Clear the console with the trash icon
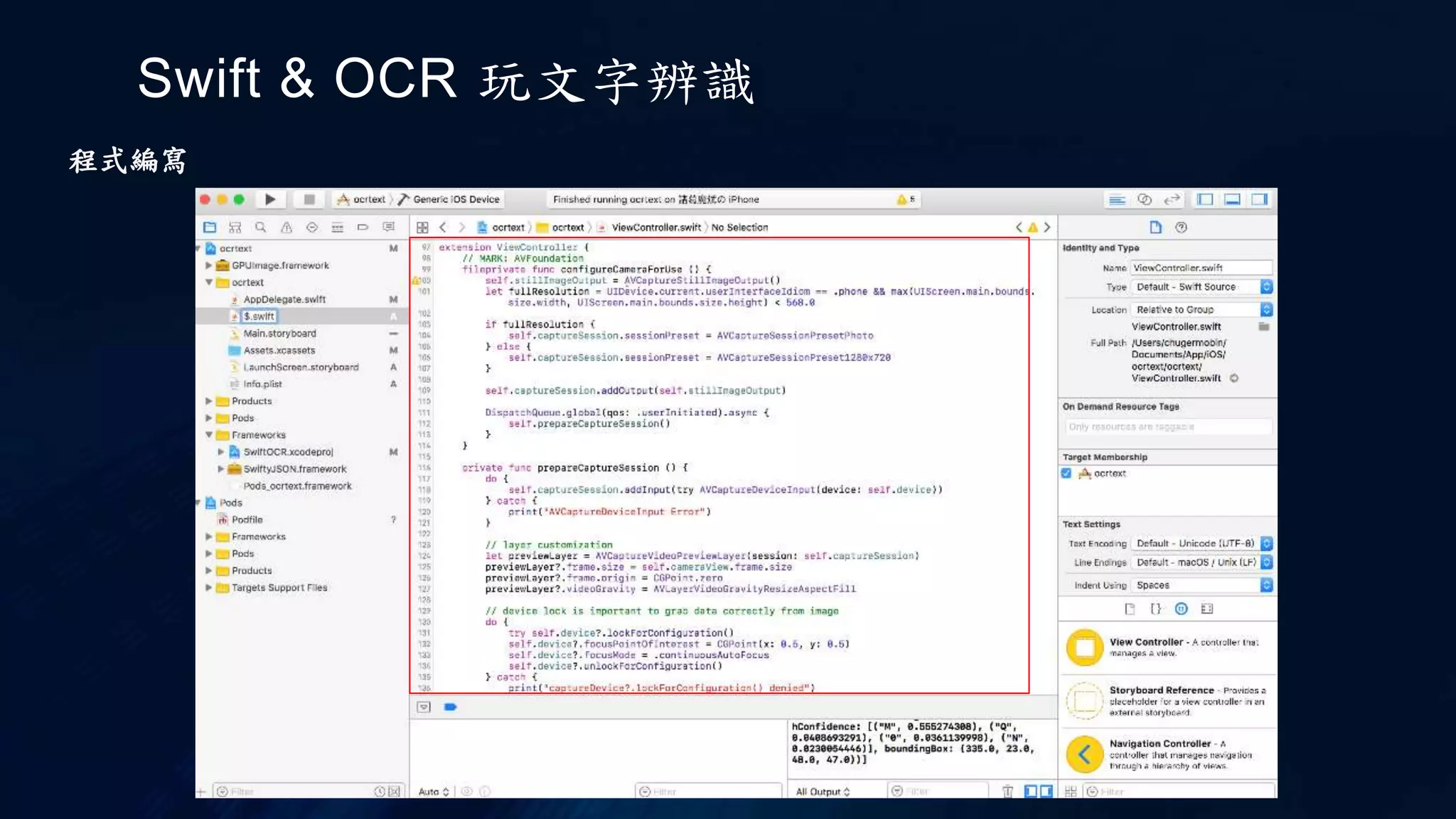1456x819 pixels. point(1007,791)
